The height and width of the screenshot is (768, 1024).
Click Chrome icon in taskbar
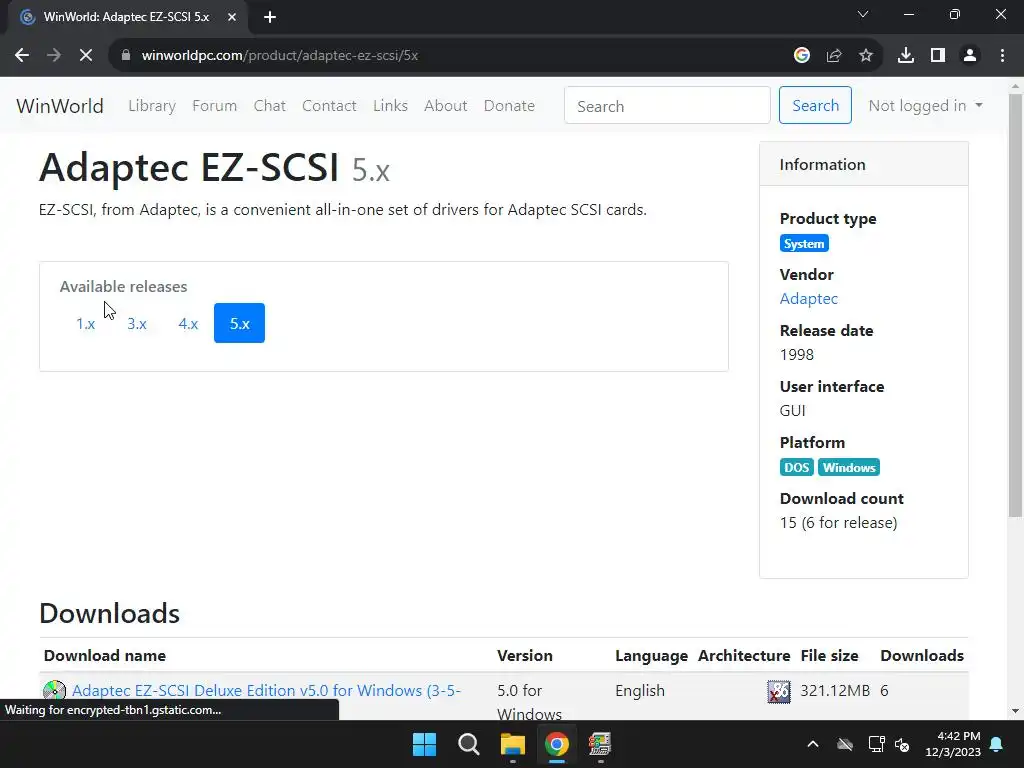click(556, 744)
